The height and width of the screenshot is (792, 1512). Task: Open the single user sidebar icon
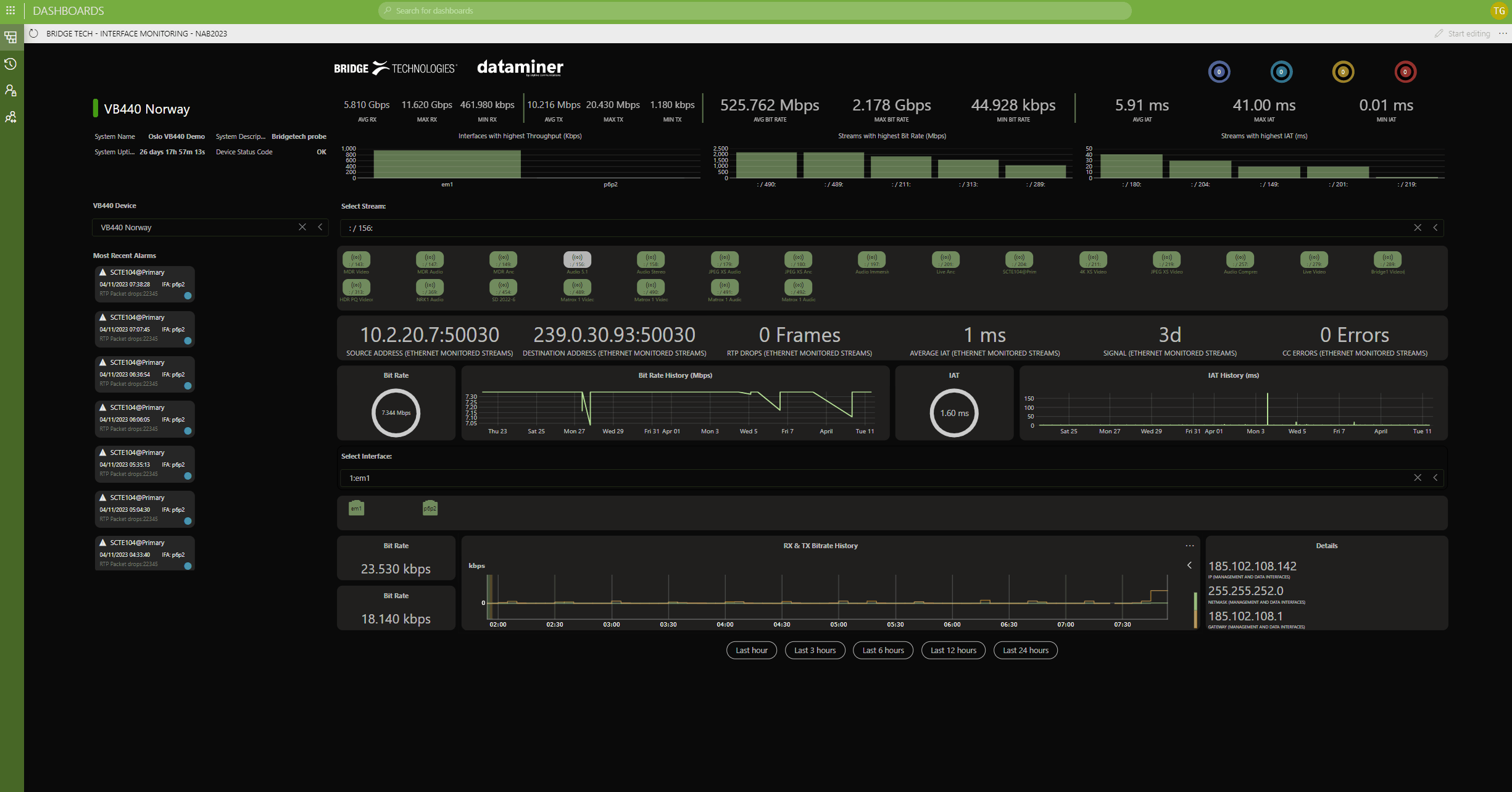coord(10,90)
